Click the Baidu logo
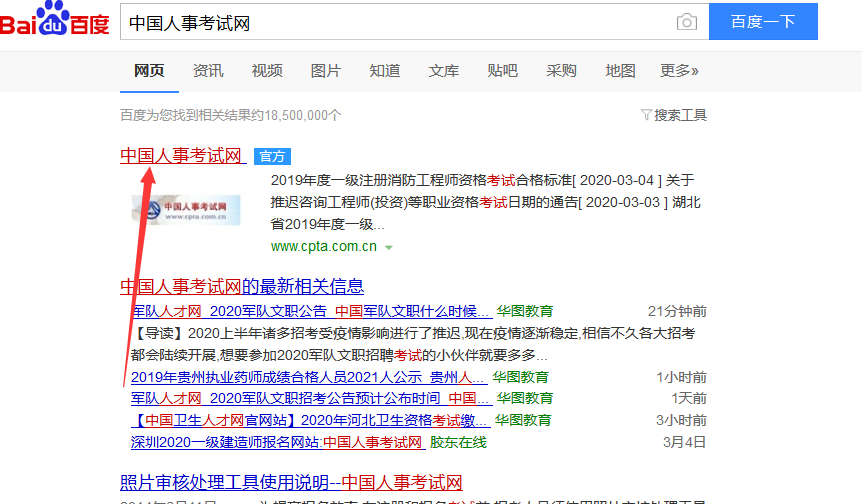Viewport: 862px width, 504px height. [x=54, y=19]
